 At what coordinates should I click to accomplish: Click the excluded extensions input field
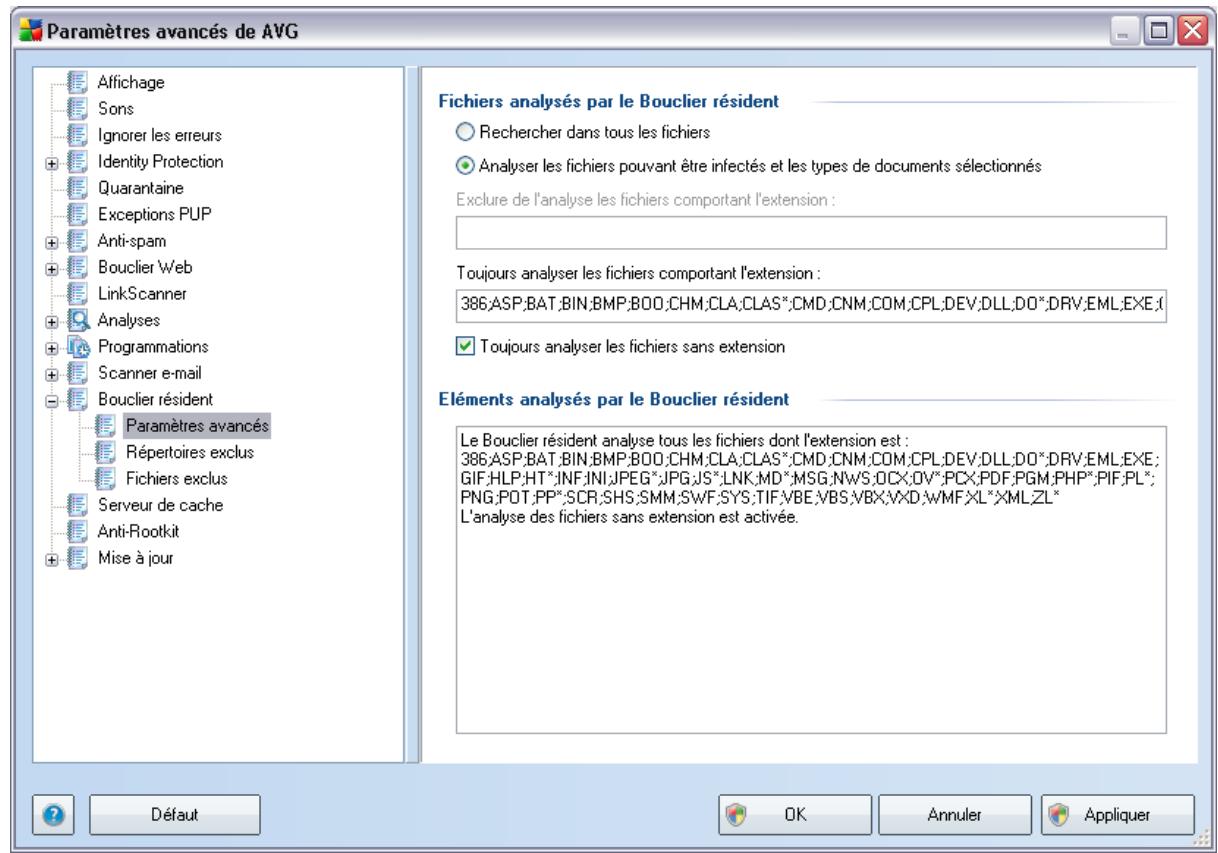click(811, 234)
